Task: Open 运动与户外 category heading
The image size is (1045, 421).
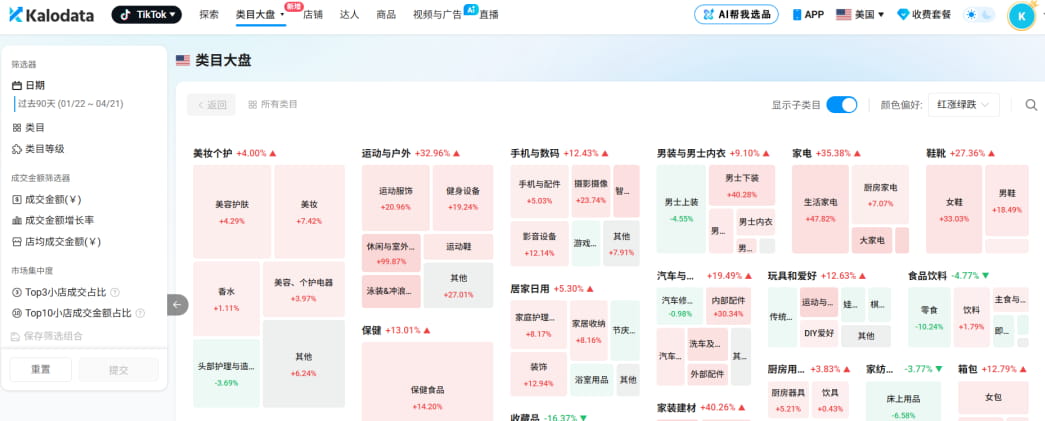Action: (x=387, y=153)
